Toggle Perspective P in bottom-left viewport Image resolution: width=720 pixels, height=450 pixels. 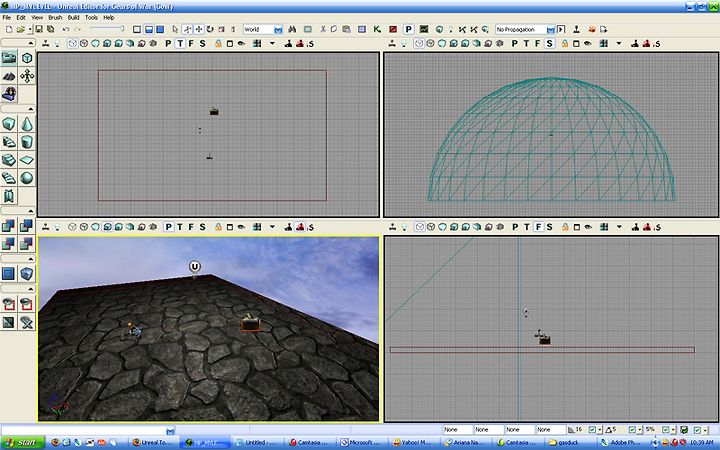click(169, 227)
